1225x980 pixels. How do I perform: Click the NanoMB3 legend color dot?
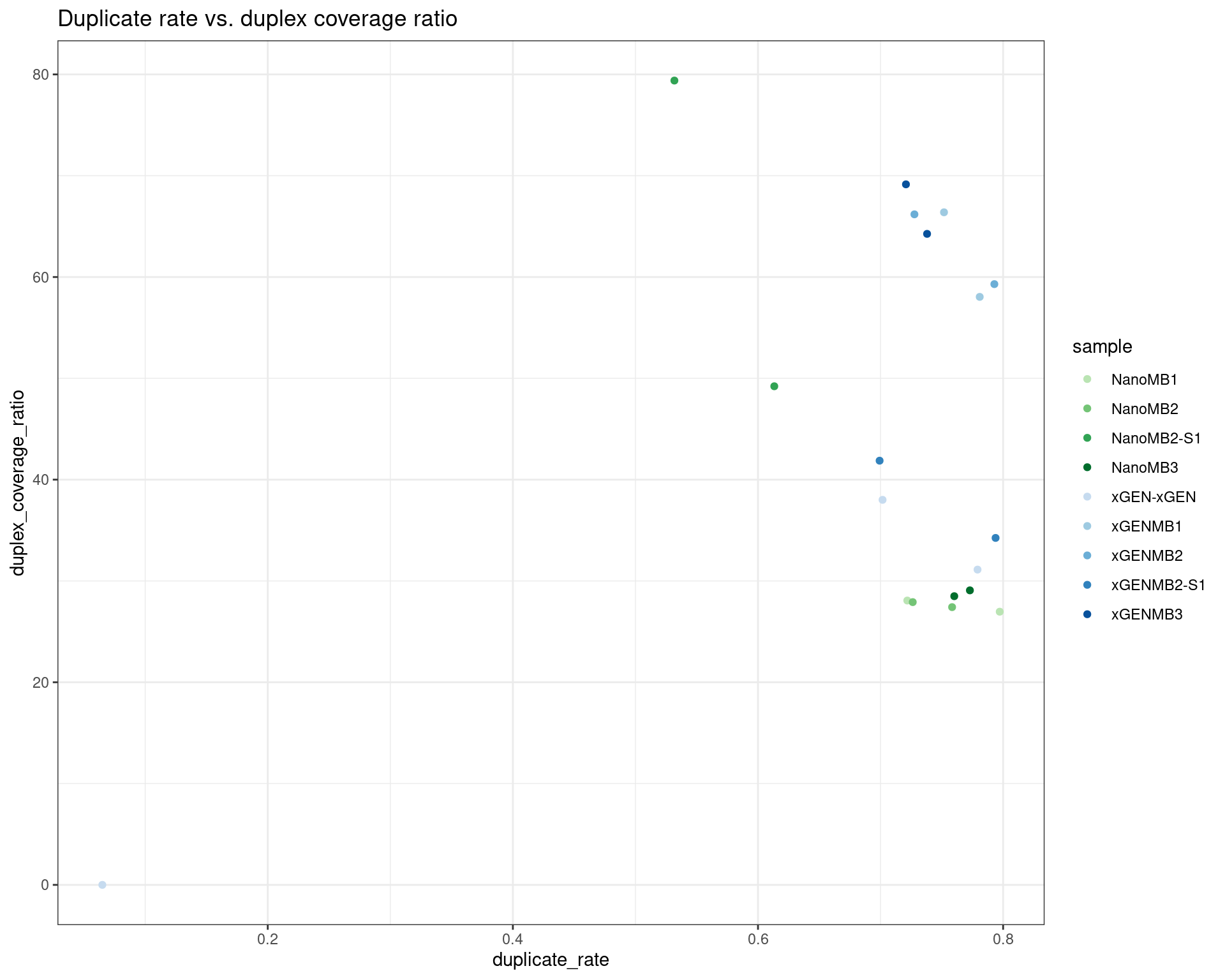point(1087,468)
